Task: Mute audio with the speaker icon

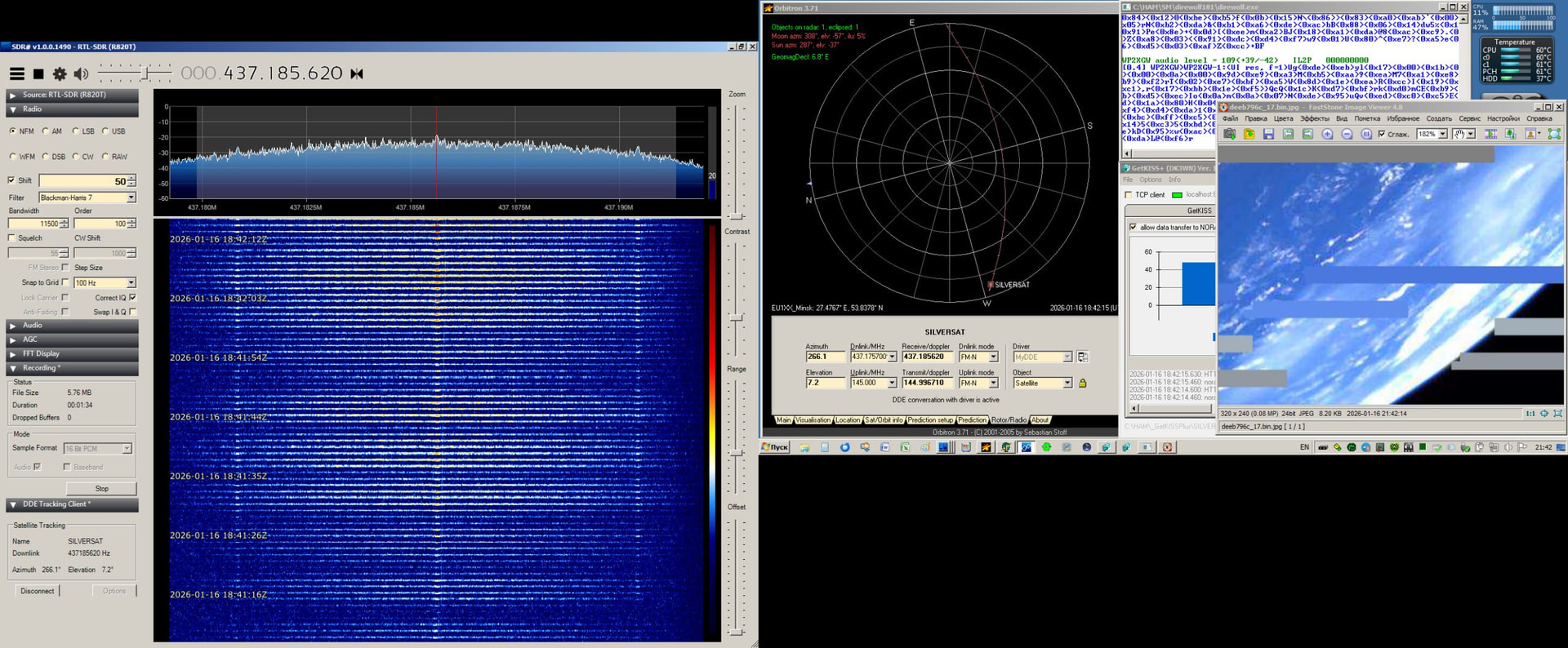Action: click(x=81, y=74)
